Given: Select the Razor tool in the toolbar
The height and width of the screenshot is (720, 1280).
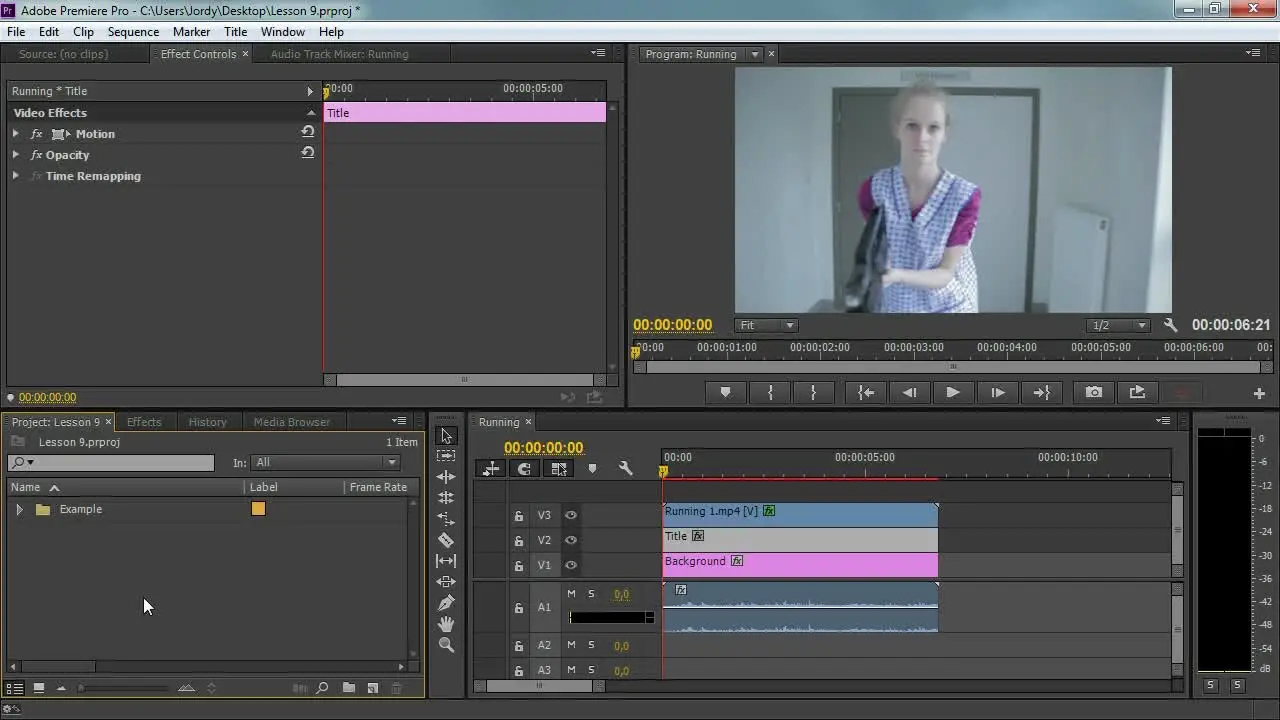Looking at the screenshot, I should 446,540.
